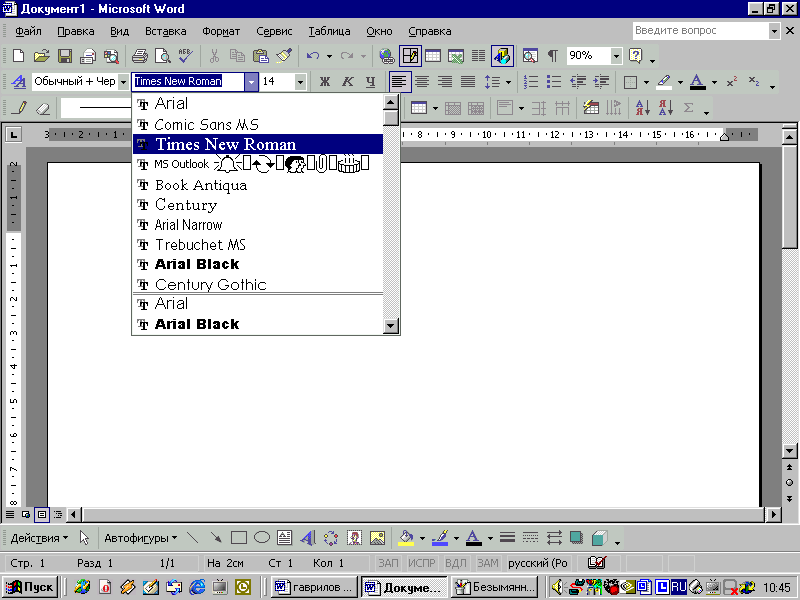The image size is (800, 600).
Task: Open the Справка menu
Action: pos(430,31)
